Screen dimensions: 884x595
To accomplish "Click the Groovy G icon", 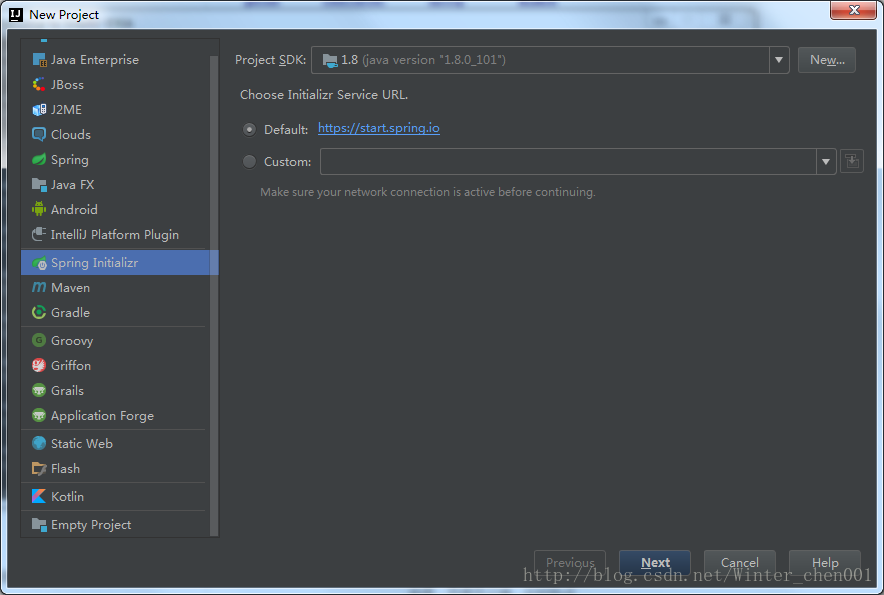I will tap(39, 340).
